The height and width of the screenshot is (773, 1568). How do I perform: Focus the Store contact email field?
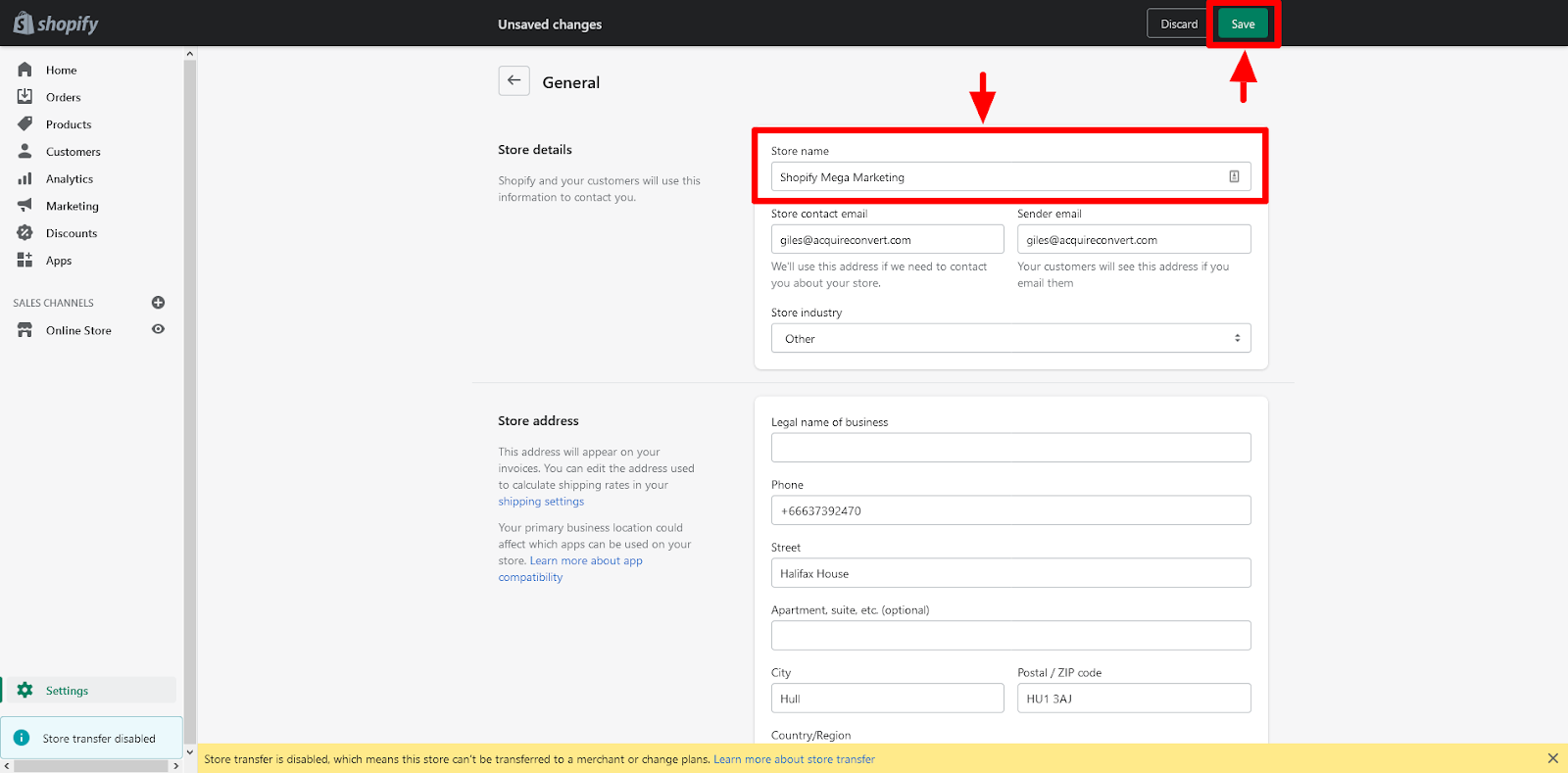click(x=887, y=240)
